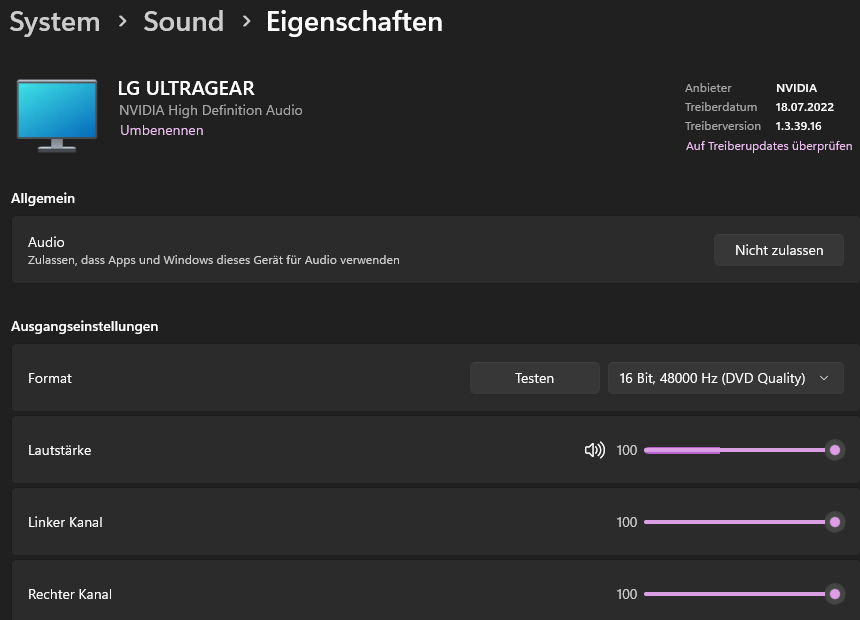Viewport: 860px width, 620px height.
Task: Click the driver version number 1.3.39.16
Action: (x=798, y=126)
